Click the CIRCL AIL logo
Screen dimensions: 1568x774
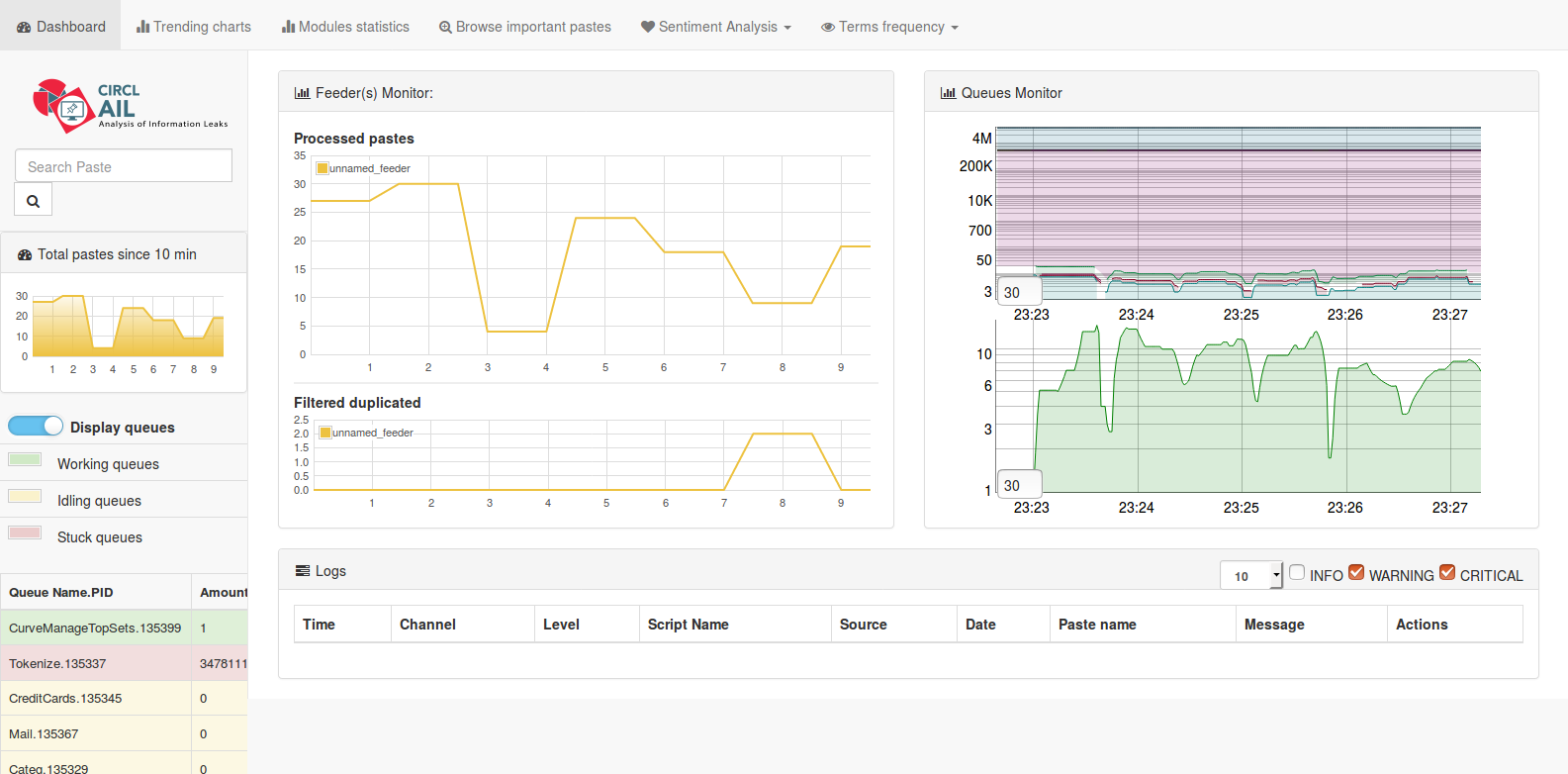click(x=130, y=106)
